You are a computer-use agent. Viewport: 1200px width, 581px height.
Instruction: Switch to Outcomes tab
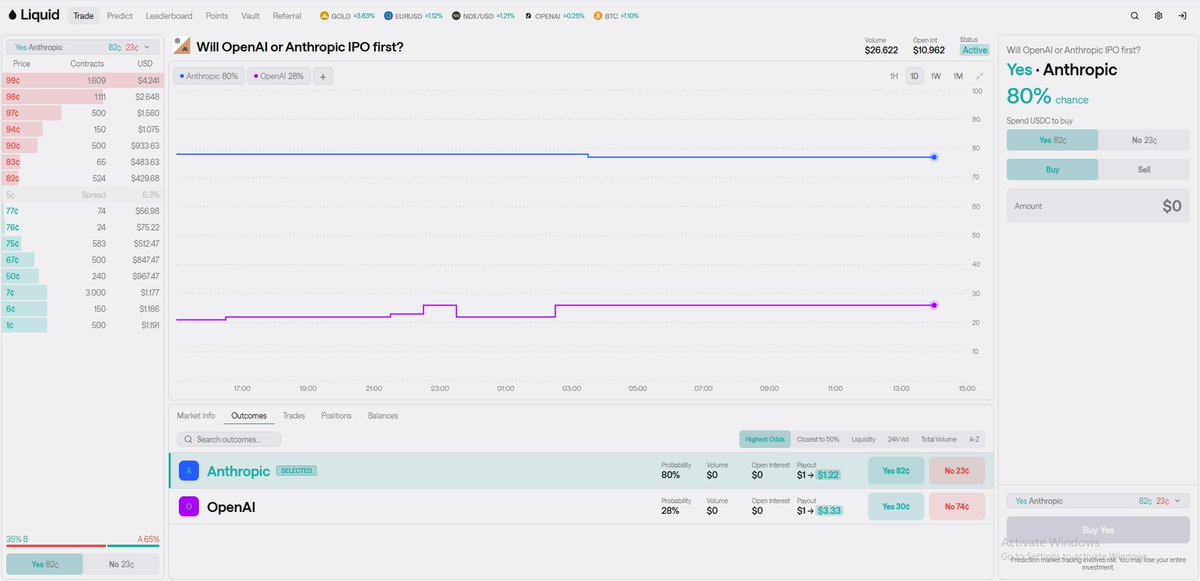pos(249,415)
